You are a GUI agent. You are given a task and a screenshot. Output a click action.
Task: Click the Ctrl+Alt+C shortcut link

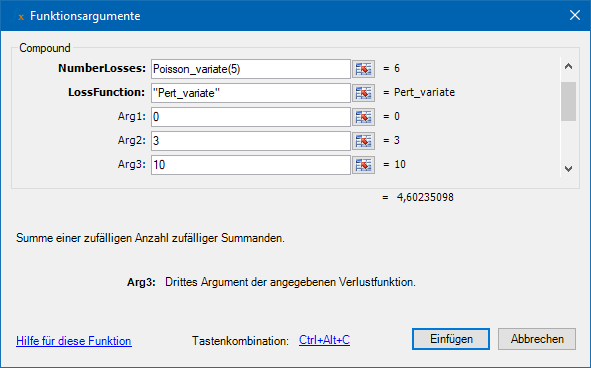[x=324, y=340]
